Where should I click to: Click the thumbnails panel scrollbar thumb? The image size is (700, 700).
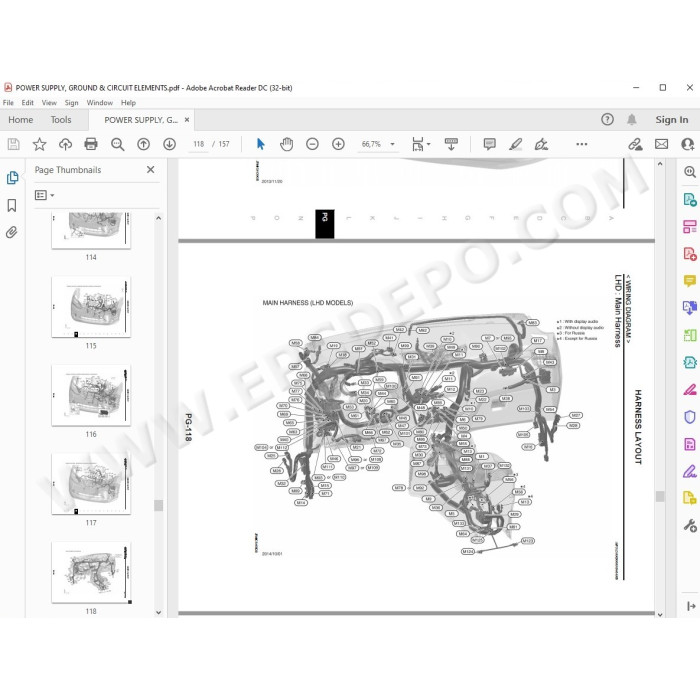(x=158, y=505)
